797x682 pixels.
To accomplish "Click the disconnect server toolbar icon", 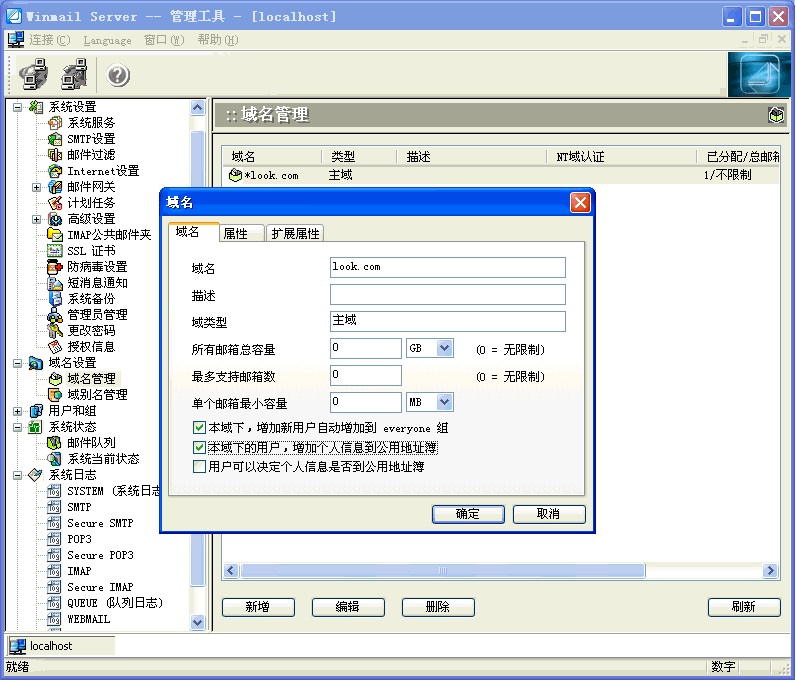I will pos(74,74).
